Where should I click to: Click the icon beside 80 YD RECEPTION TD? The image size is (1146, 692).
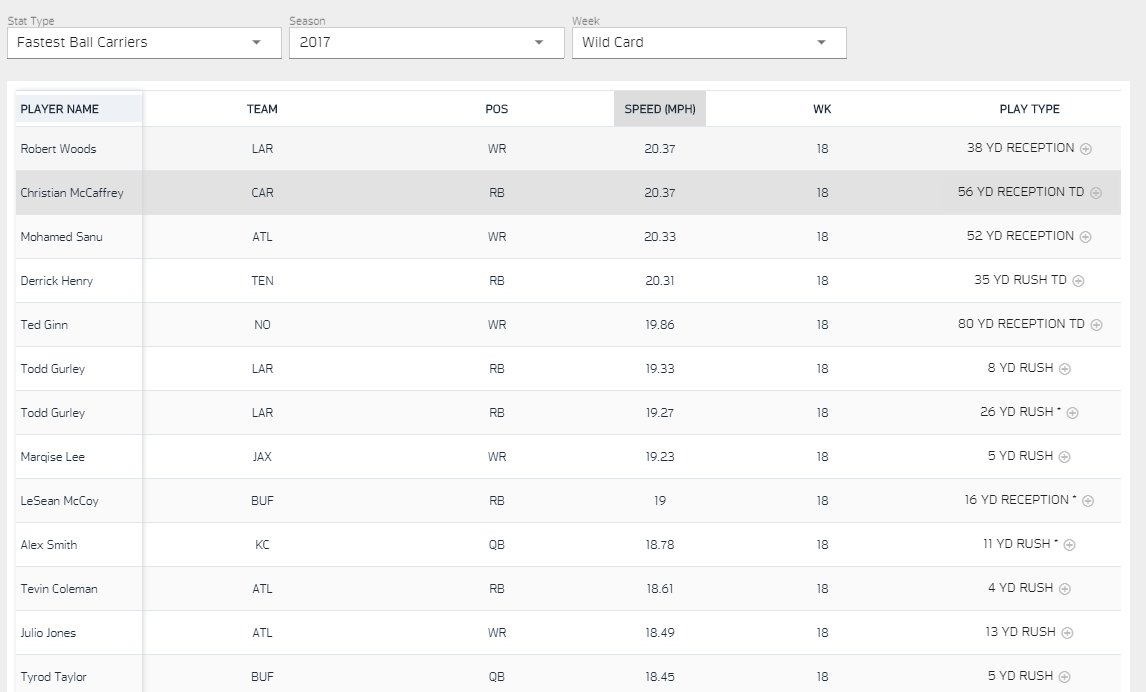(1096, 325)
